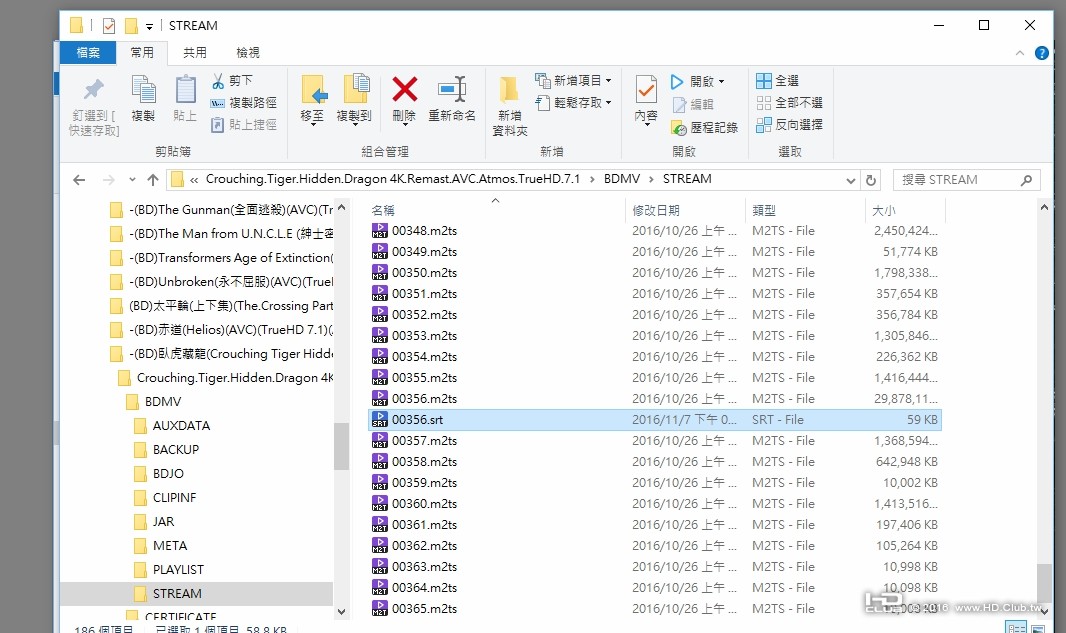Viewport: 1066px width, 633px height.
Task: Expand the address bar history dropdown
Action: tap(850, 180)
